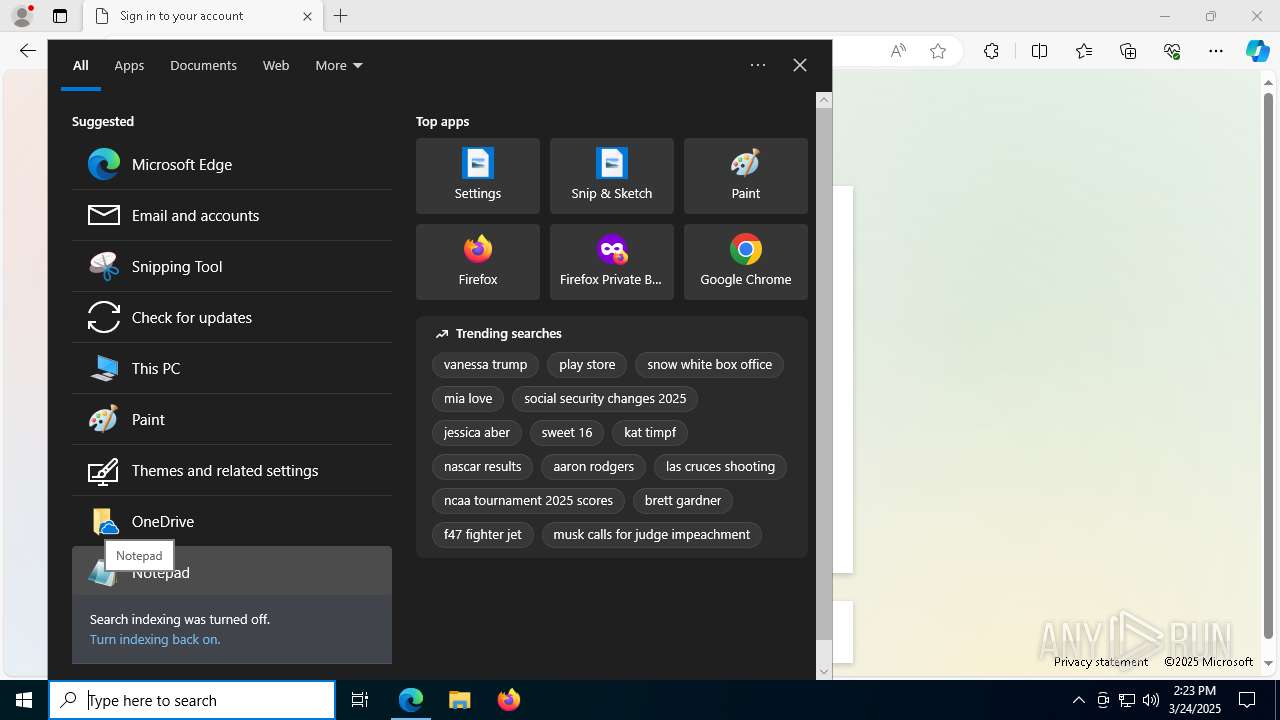Search trending las cruces shooting
The width and height of the screenshot is (1280, 720).
[x=720, y=467]
